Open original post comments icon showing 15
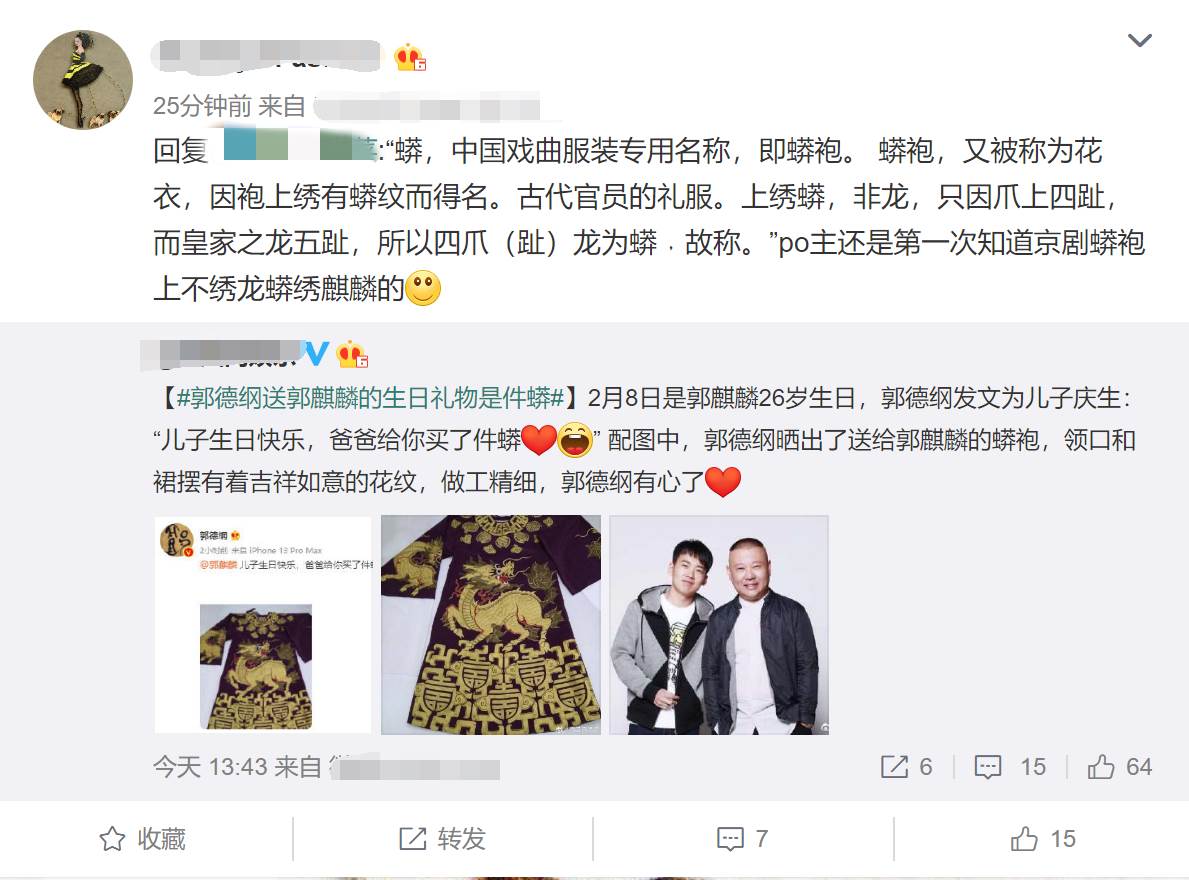This screenshot has width=1189, height=880. pos(1010,766)
